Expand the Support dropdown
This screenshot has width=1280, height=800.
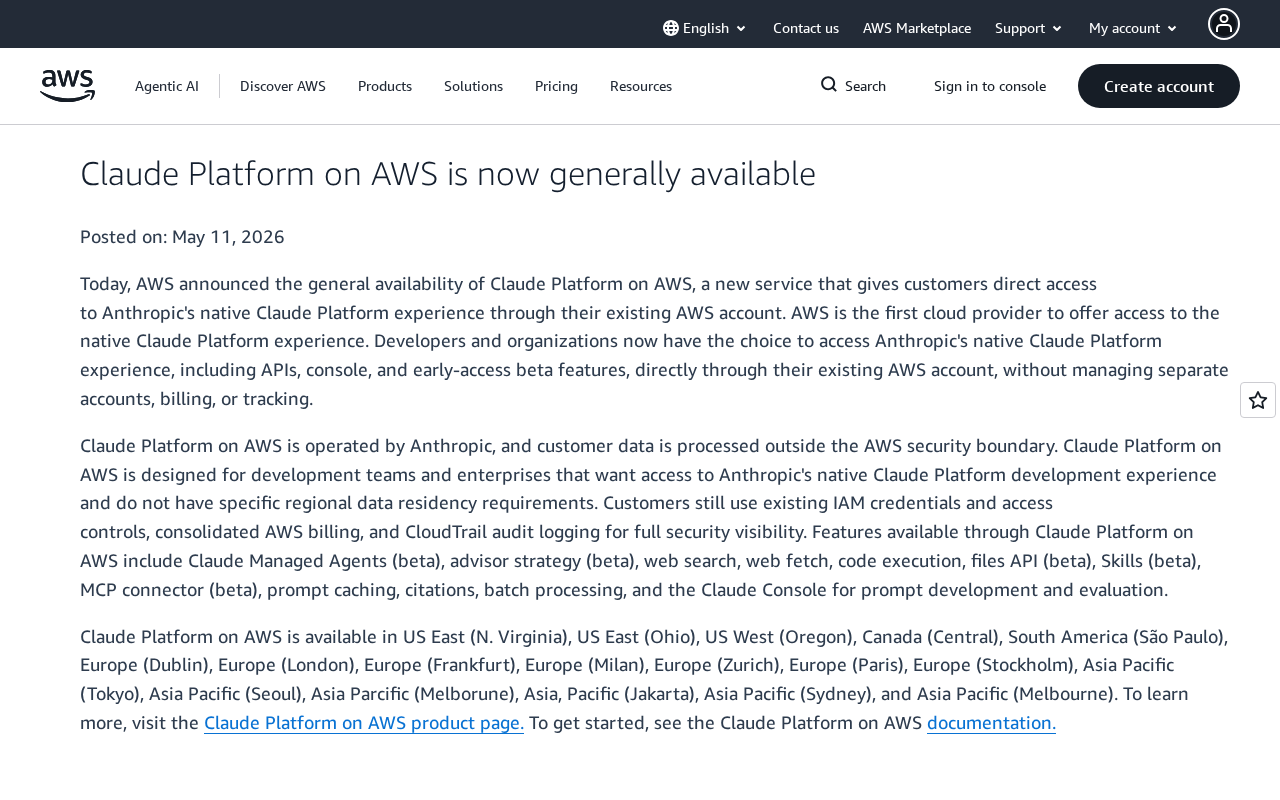click(x=1029, y=28)
